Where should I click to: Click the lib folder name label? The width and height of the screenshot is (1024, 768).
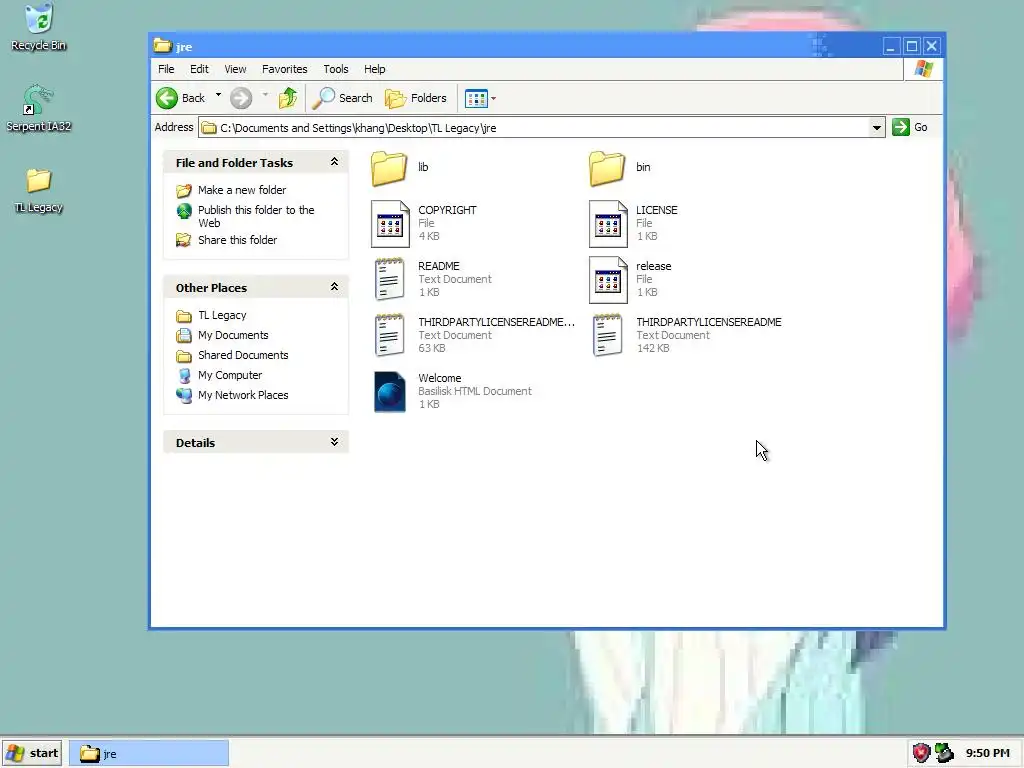click(x=423, y=167)
